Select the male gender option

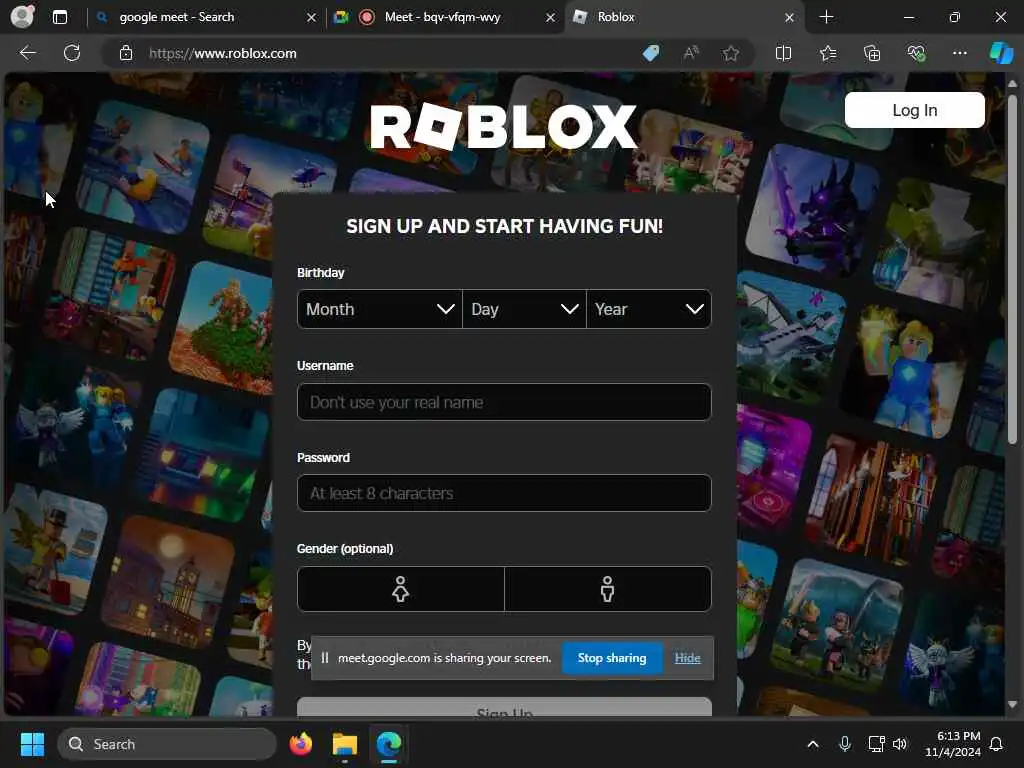tap(607, 589)
